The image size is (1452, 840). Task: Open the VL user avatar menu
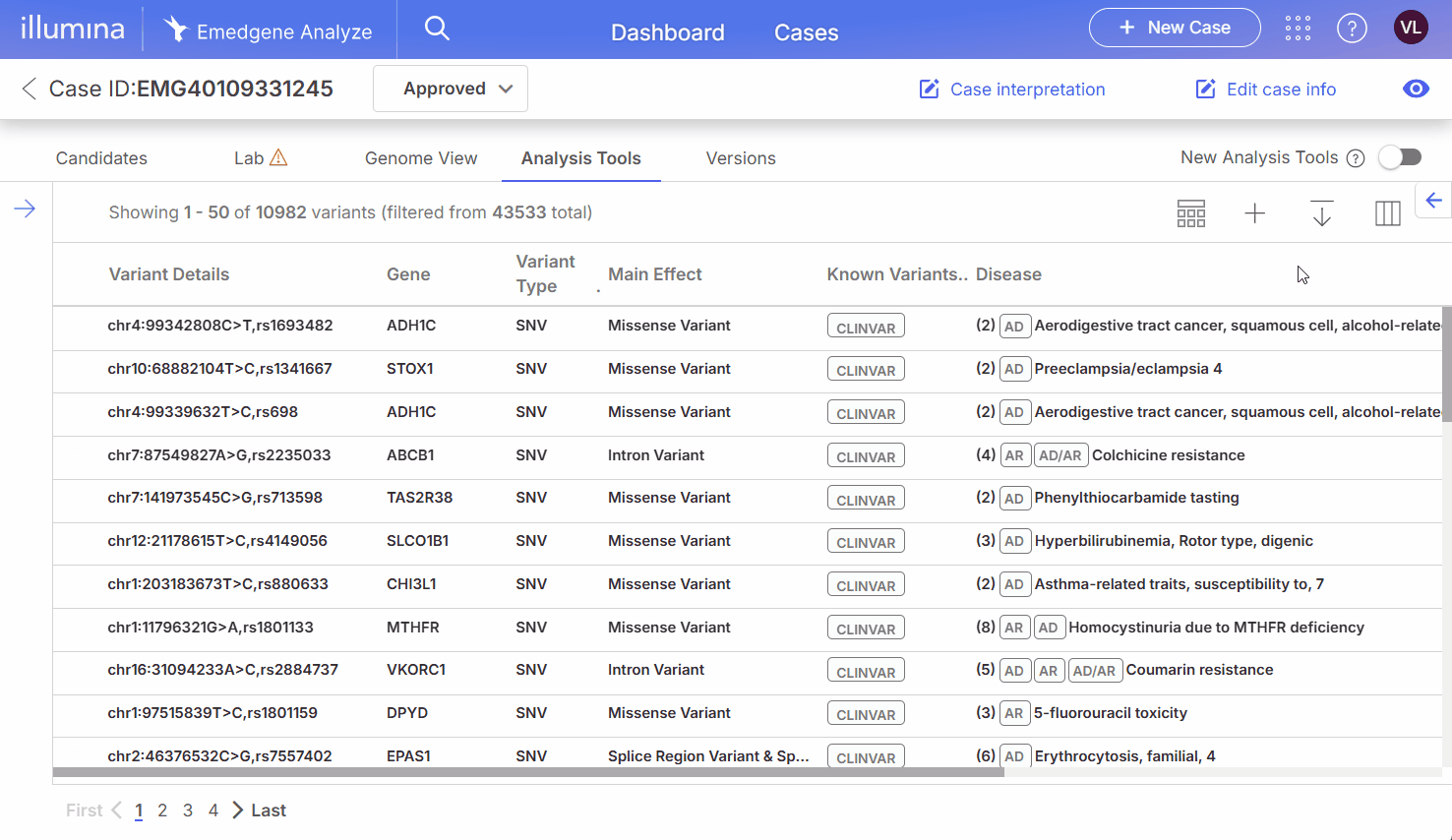1411,28
